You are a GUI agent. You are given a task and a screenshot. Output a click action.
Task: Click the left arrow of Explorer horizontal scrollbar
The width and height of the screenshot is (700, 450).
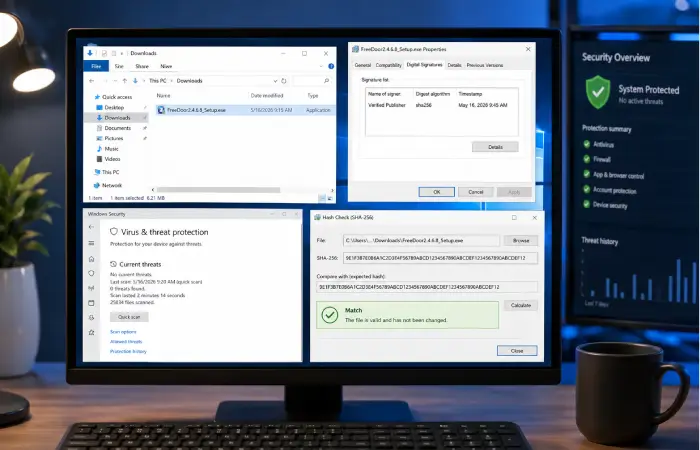(x=153, y=190)
